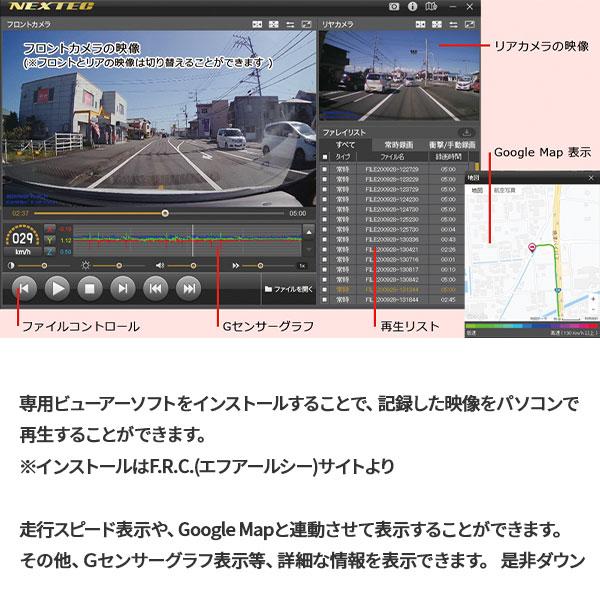
Task: Click the G-sensor graph cursor line
Action: pos(192,240)
